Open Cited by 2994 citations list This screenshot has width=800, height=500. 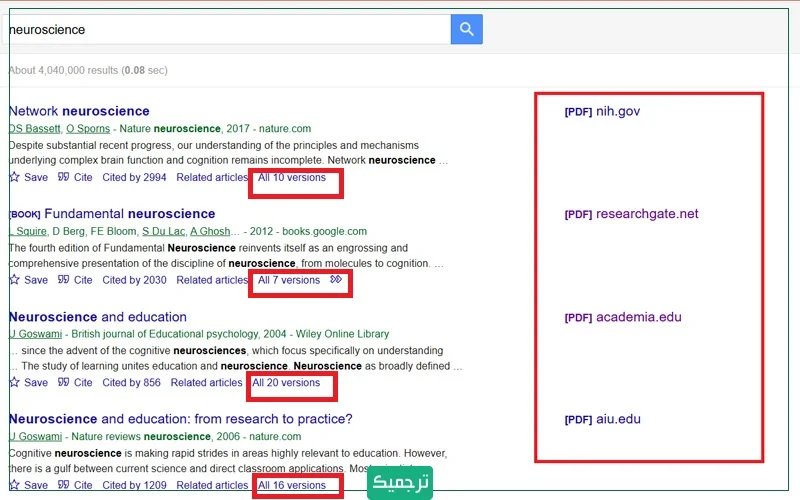tap(134, 178)
